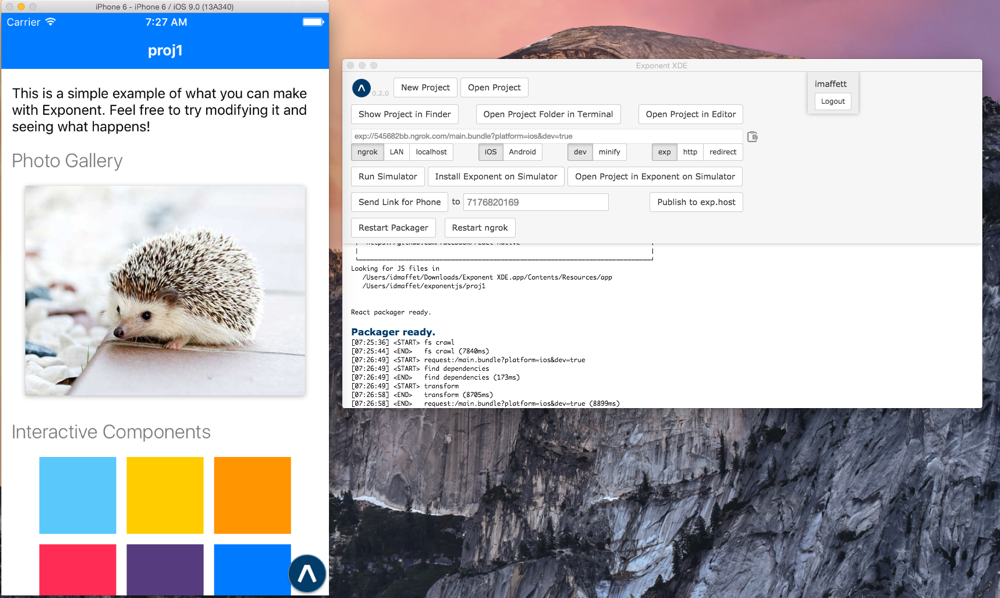1000x598 pixels.
Task: Tap the hedgehog photo in the gallery
Action: coord(165,291)
